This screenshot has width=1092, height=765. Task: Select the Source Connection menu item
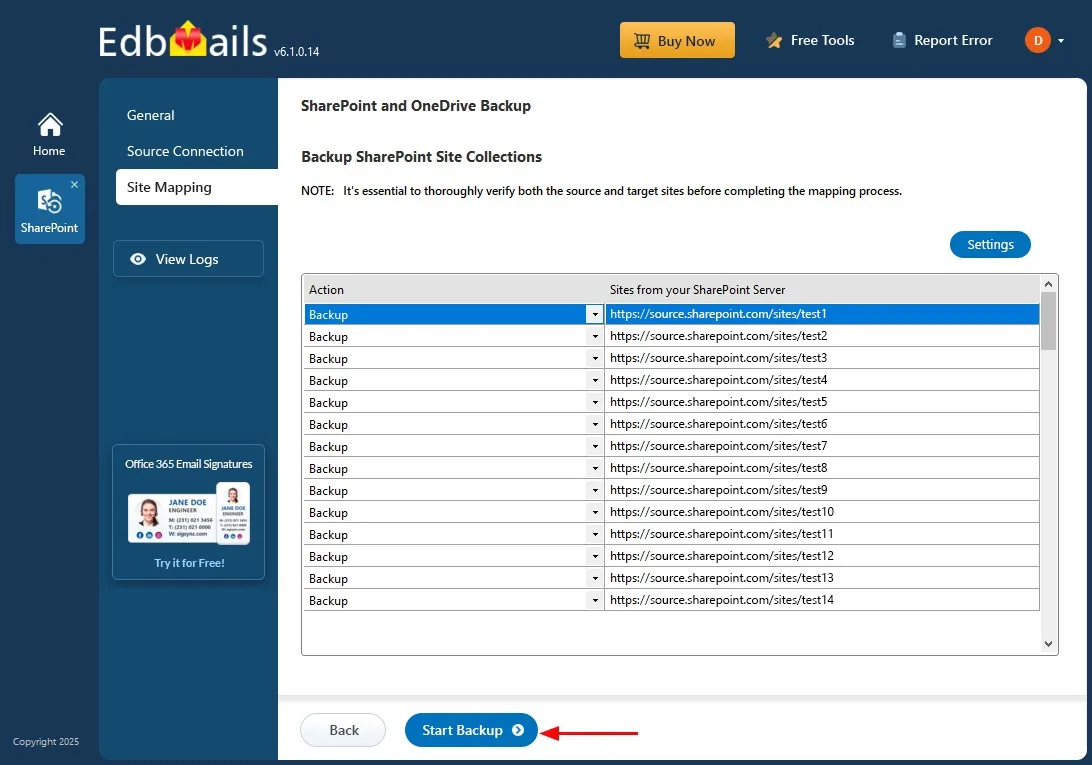pyautogui.click(x=185, y=151)
